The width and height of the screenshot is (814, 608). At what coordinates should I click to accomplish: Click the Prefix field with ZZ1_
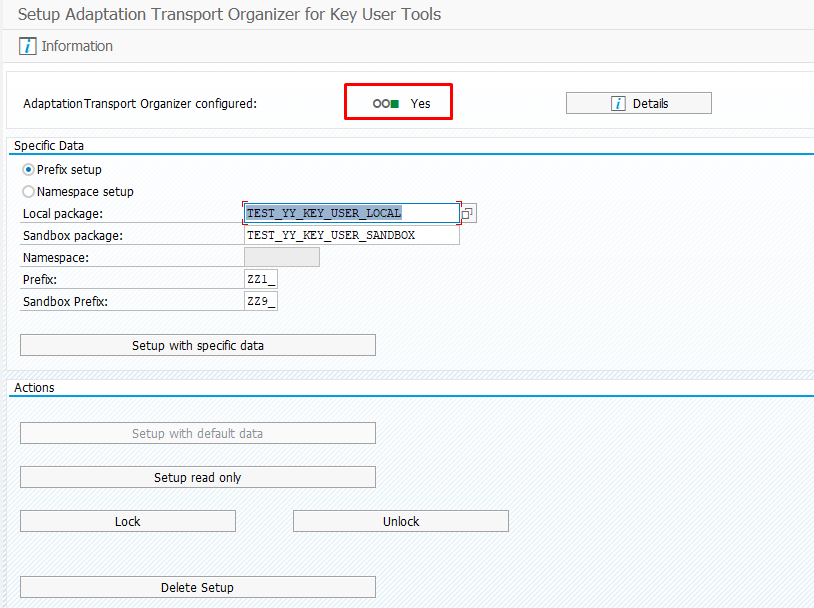(261, 279)
